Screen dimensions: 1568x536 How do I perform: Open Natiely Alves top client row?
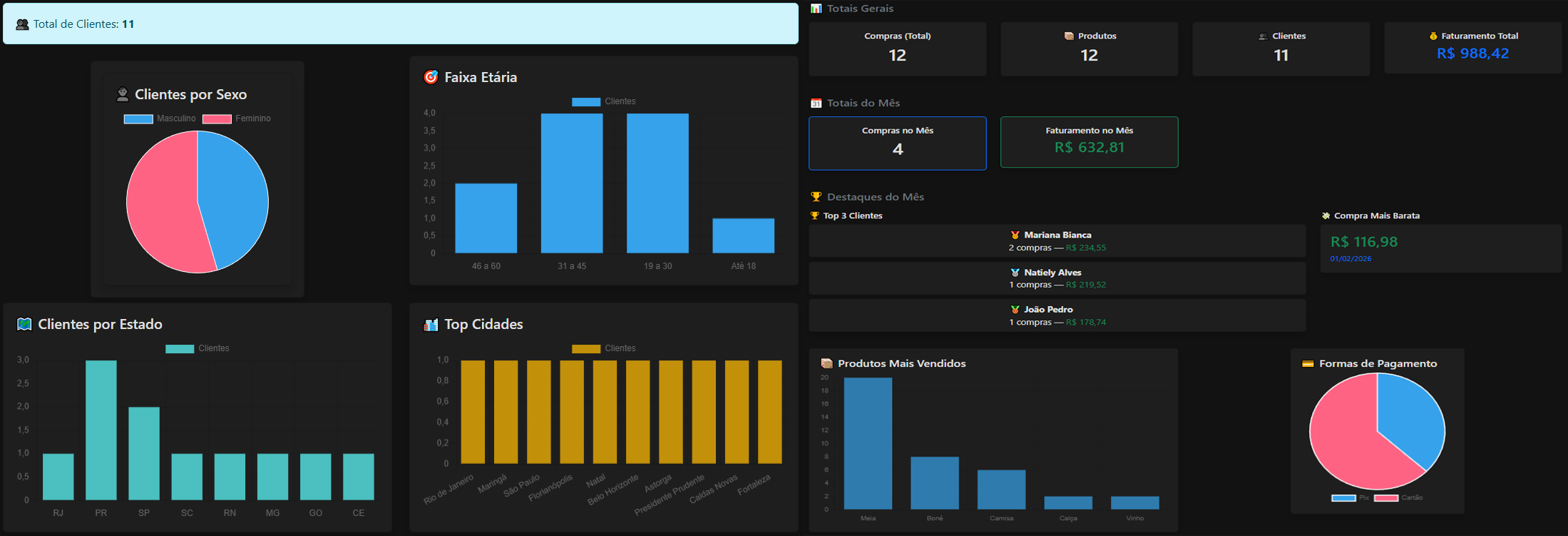(1057, 278)
